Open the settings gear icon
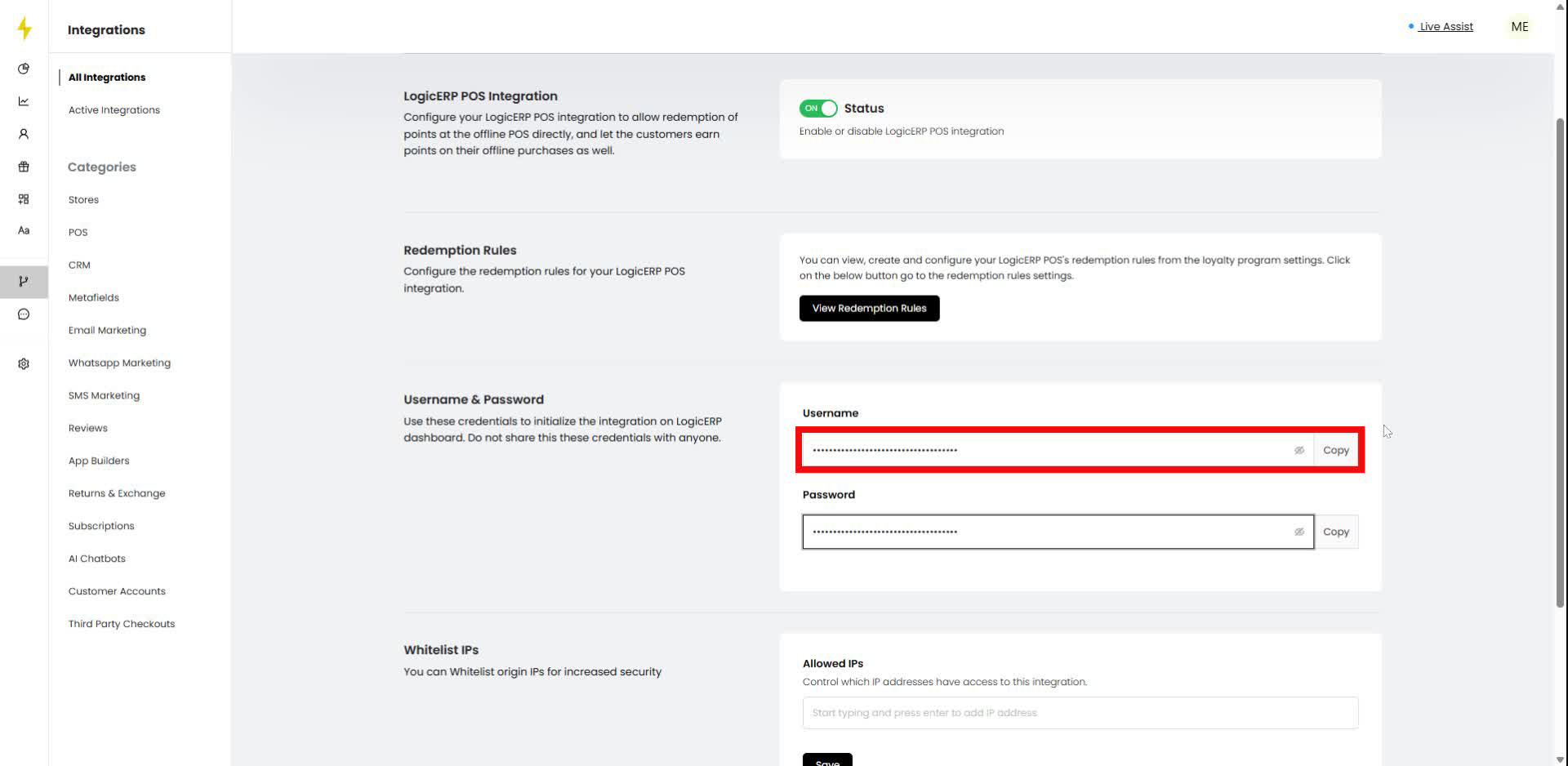1568x766 pixels. click(24, 363)
